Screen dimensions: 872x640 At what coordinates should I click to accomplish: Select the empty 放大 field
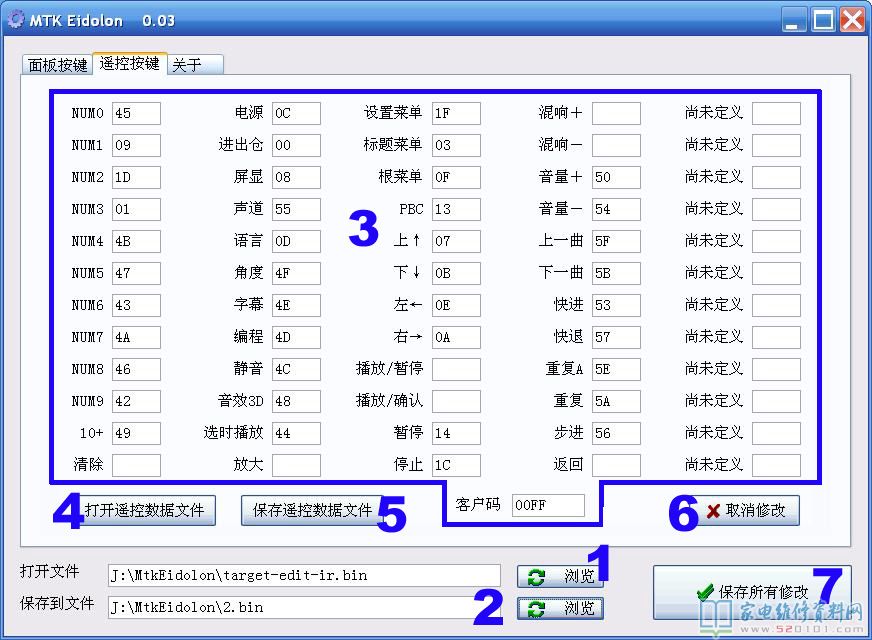296,465
